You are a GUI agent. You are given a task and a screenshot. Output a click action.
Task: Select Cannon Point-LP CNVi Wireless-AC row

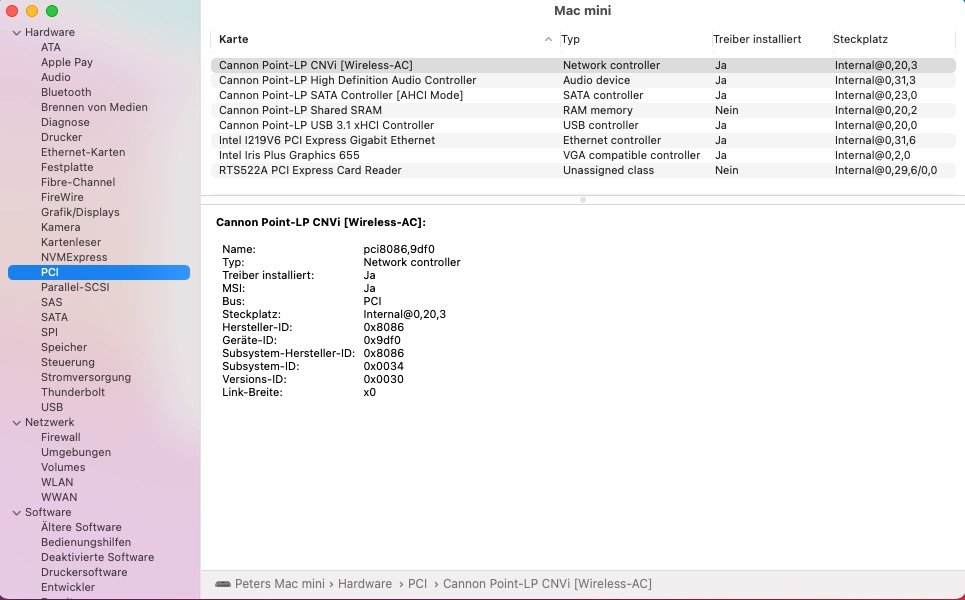point(583,65)
